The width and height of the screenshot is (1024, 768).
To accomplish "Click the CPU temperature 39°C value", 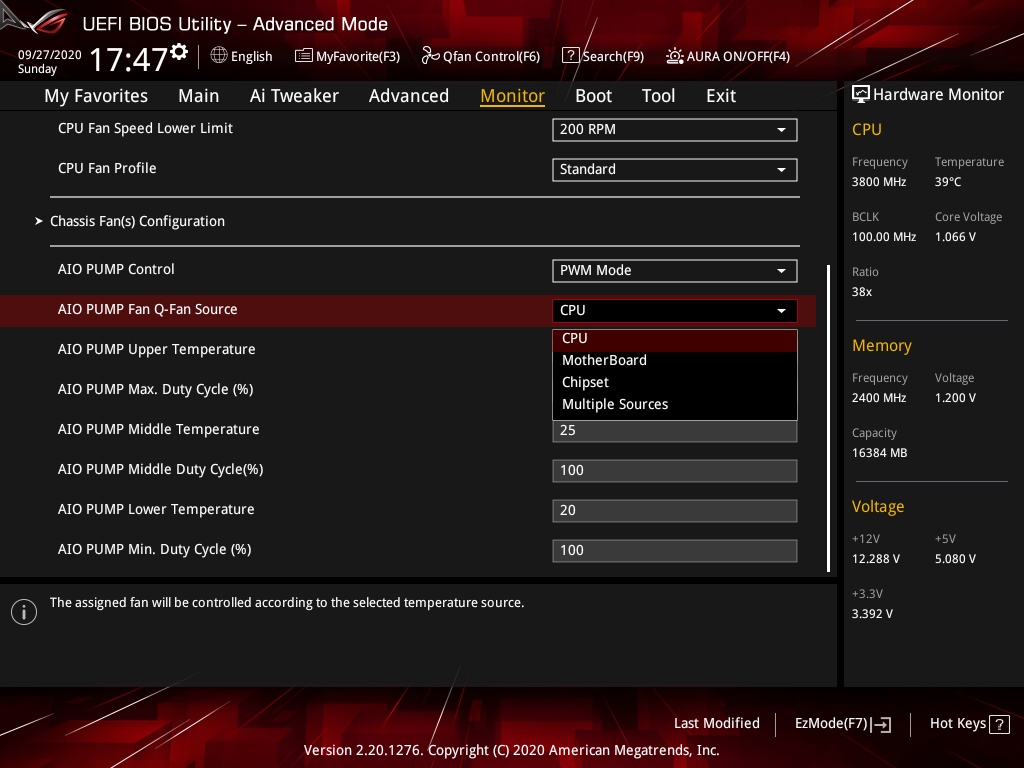I will [x=948, y=182].
